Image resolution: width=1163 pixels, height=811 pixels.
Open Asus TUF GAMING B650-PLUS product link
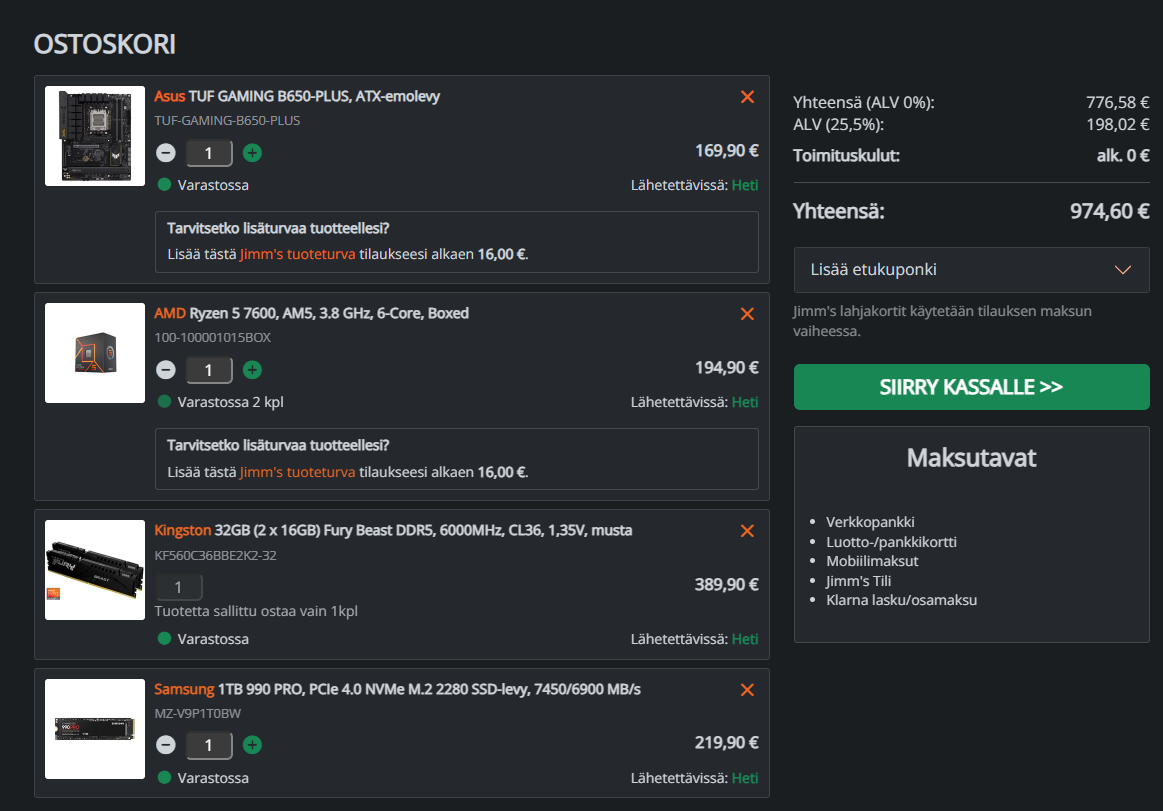(x=297, y=96)
